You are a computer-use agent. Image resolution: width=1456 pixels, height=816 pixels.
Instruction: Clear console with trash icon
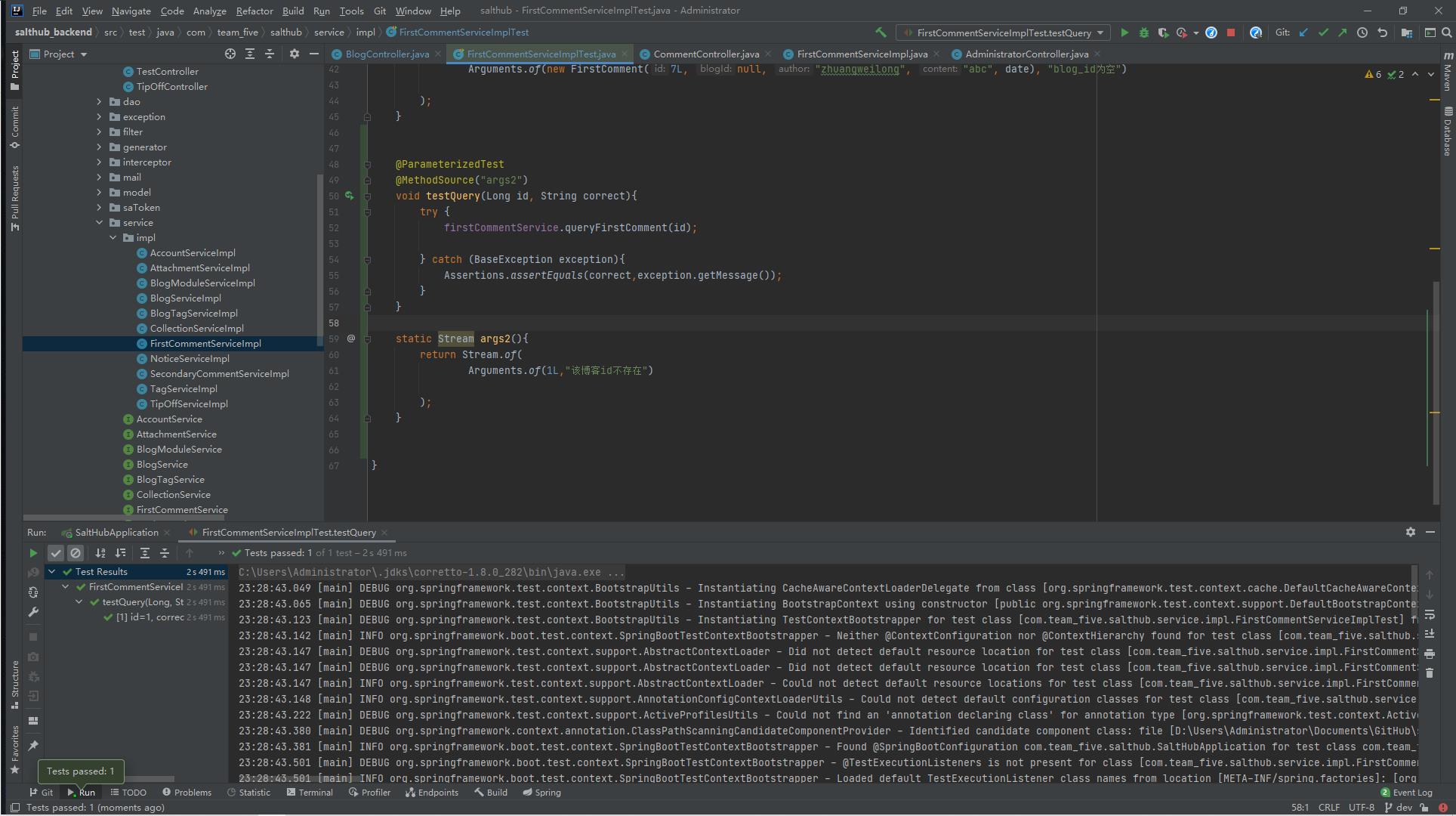click(x=1429, y=672)
